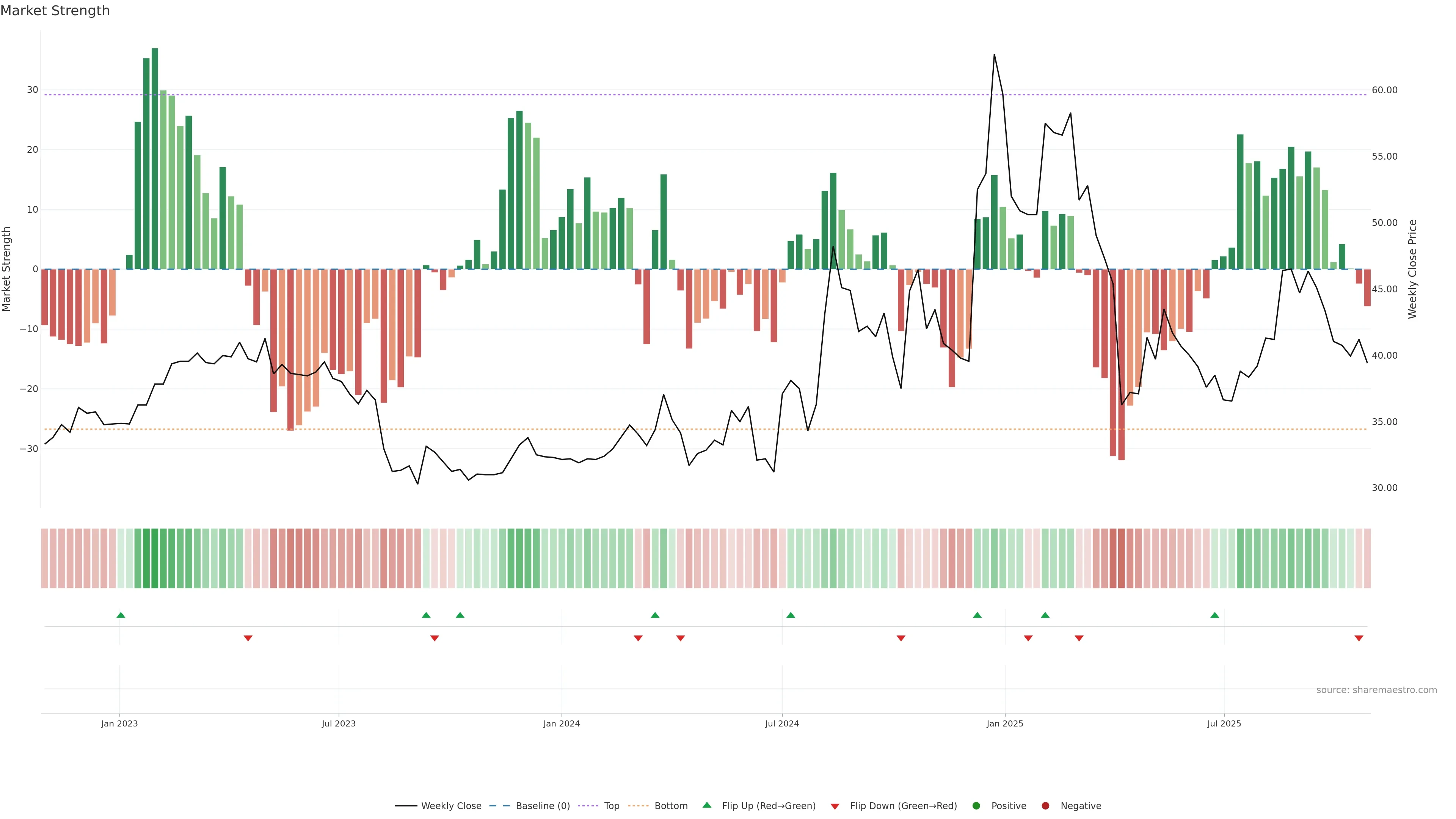Click the Weekly Close Price axis title
Screen dimensions: 1456x819
(x=1413, y=269)
